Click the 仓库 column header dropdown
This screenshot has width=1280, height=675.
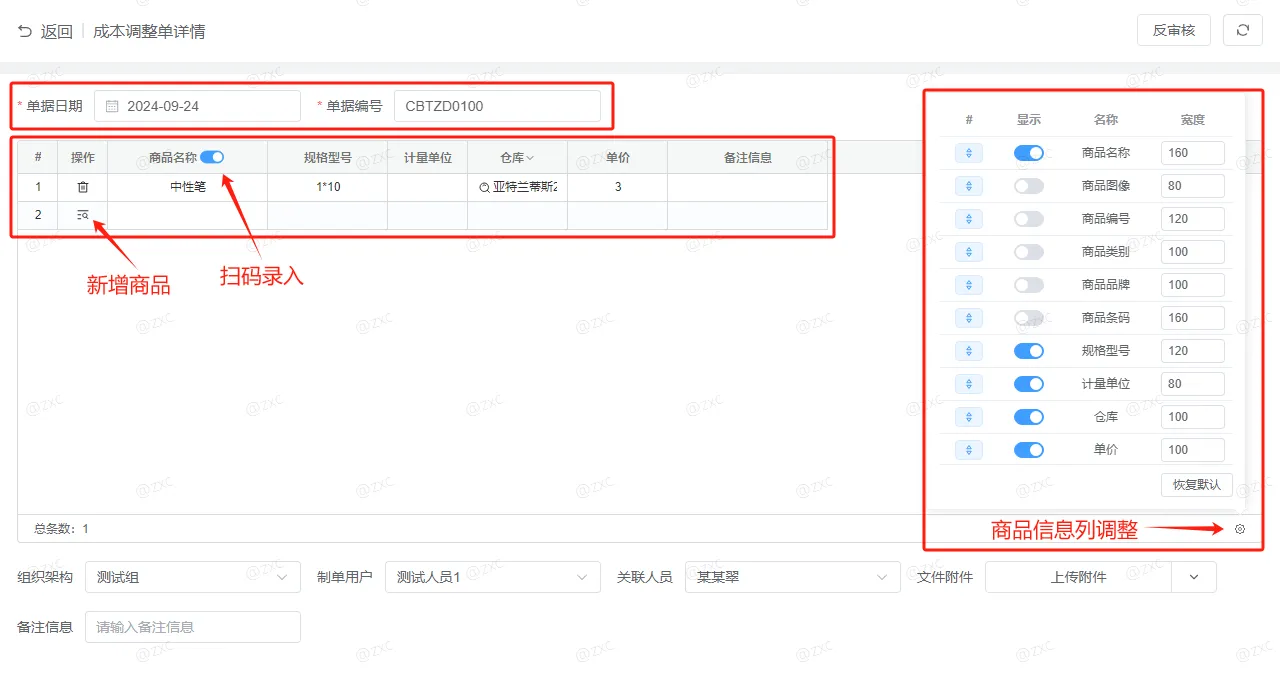[517, 157]
